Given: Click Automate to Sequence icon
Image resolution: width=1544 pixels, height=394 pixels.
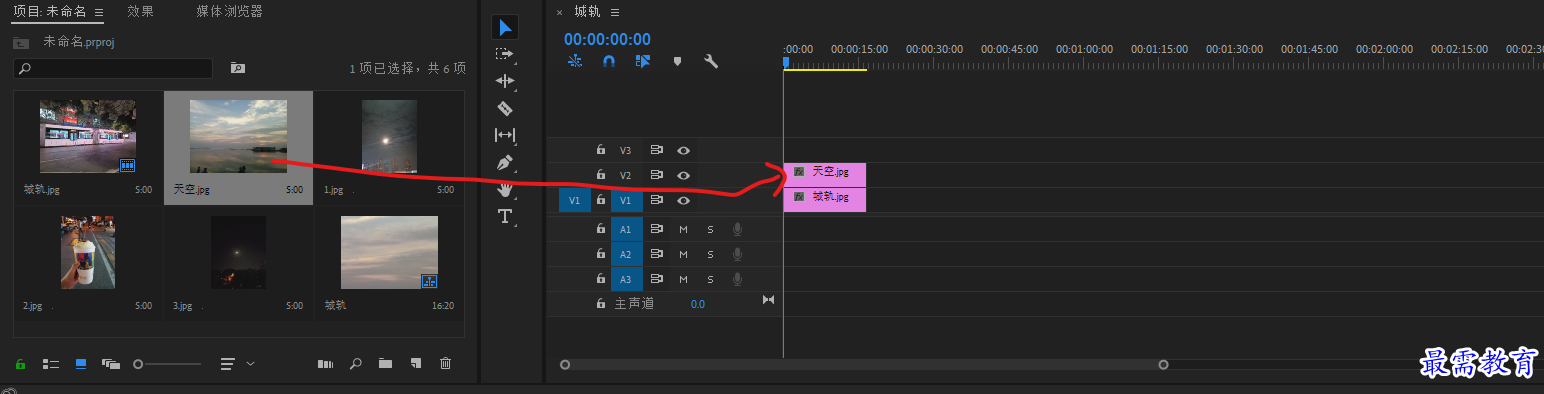Looking at the screenshot, I should click(325, 364).
